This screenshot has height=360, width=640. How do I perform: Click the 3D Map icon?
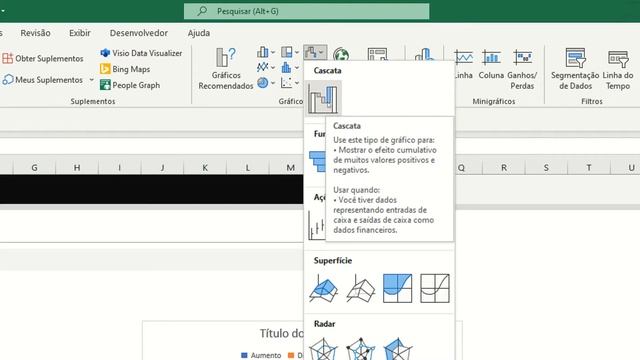tap(424, 54)
